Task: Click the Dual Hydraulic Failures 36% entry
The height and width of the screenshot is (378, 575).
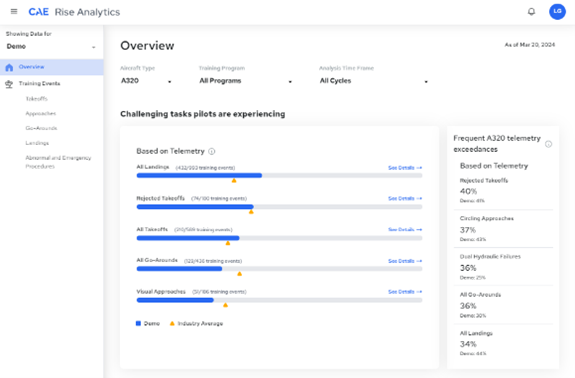Action: [503, 267]
